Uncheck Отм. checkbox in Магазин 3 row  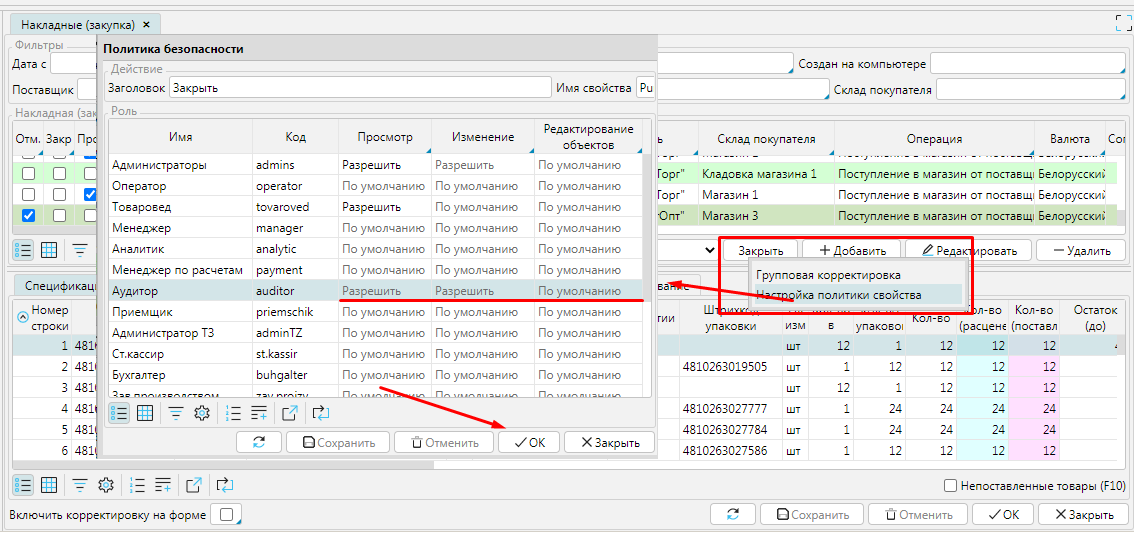tap(28, 216)
